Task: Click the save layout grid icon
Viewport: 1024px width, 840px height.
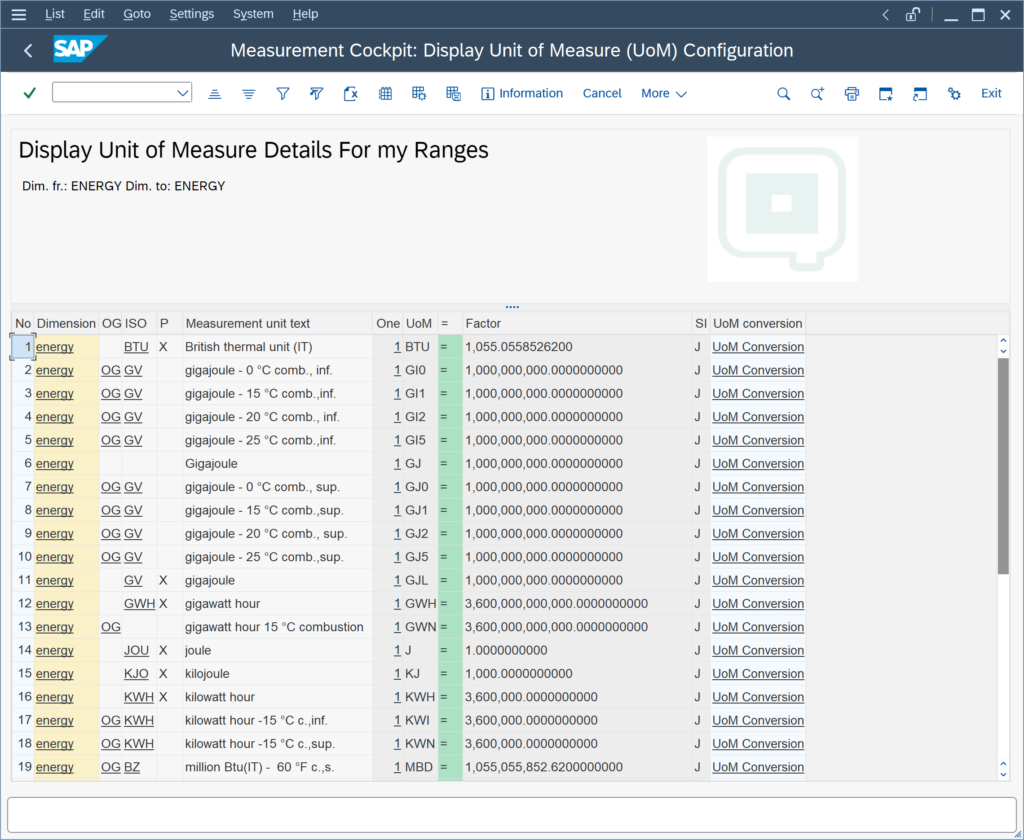Action: [x=453, y=94]
